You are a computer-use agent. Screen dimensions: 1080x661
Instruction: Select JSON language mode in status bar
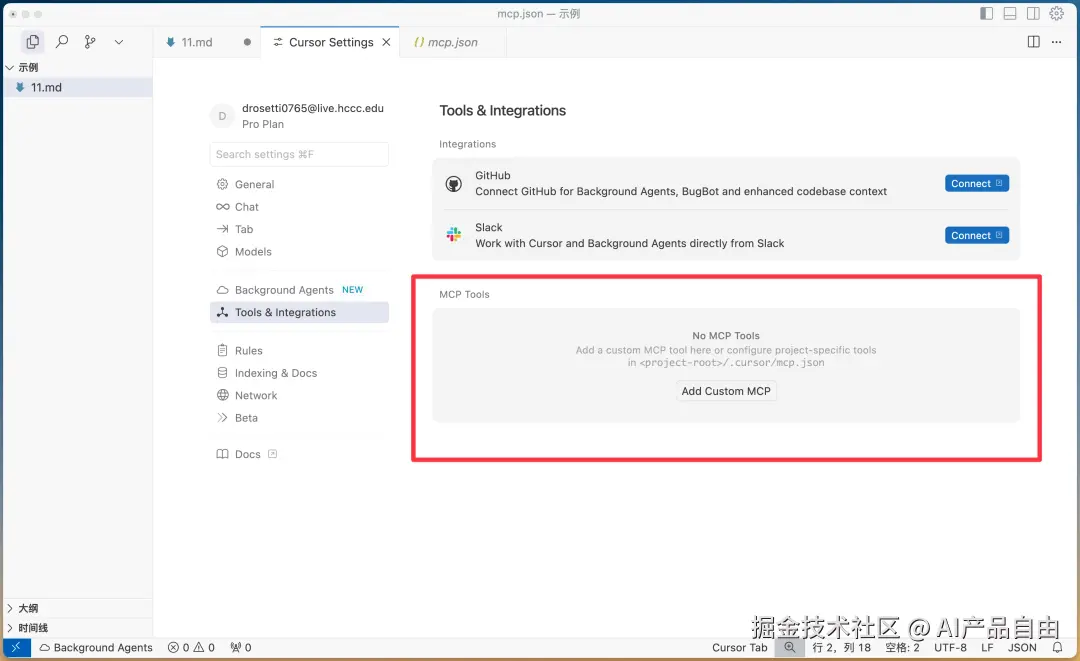click(x=1021, y=647)
